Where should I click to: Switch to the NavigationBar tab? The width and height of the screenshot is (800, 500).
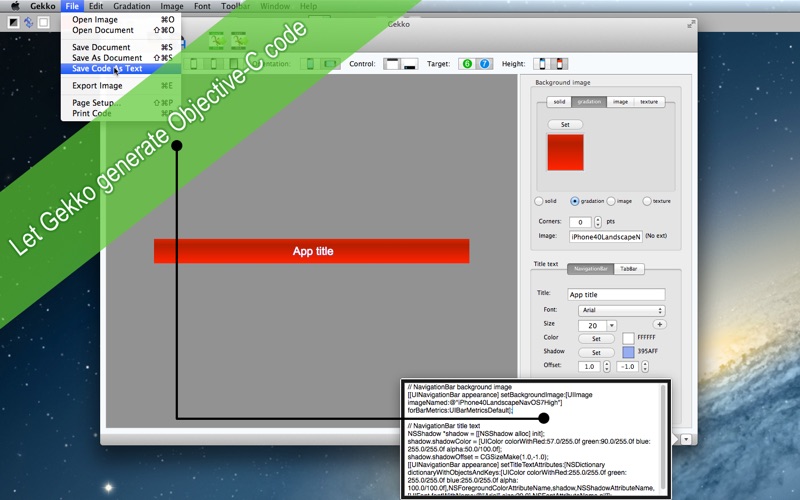(x=591, y=269)
